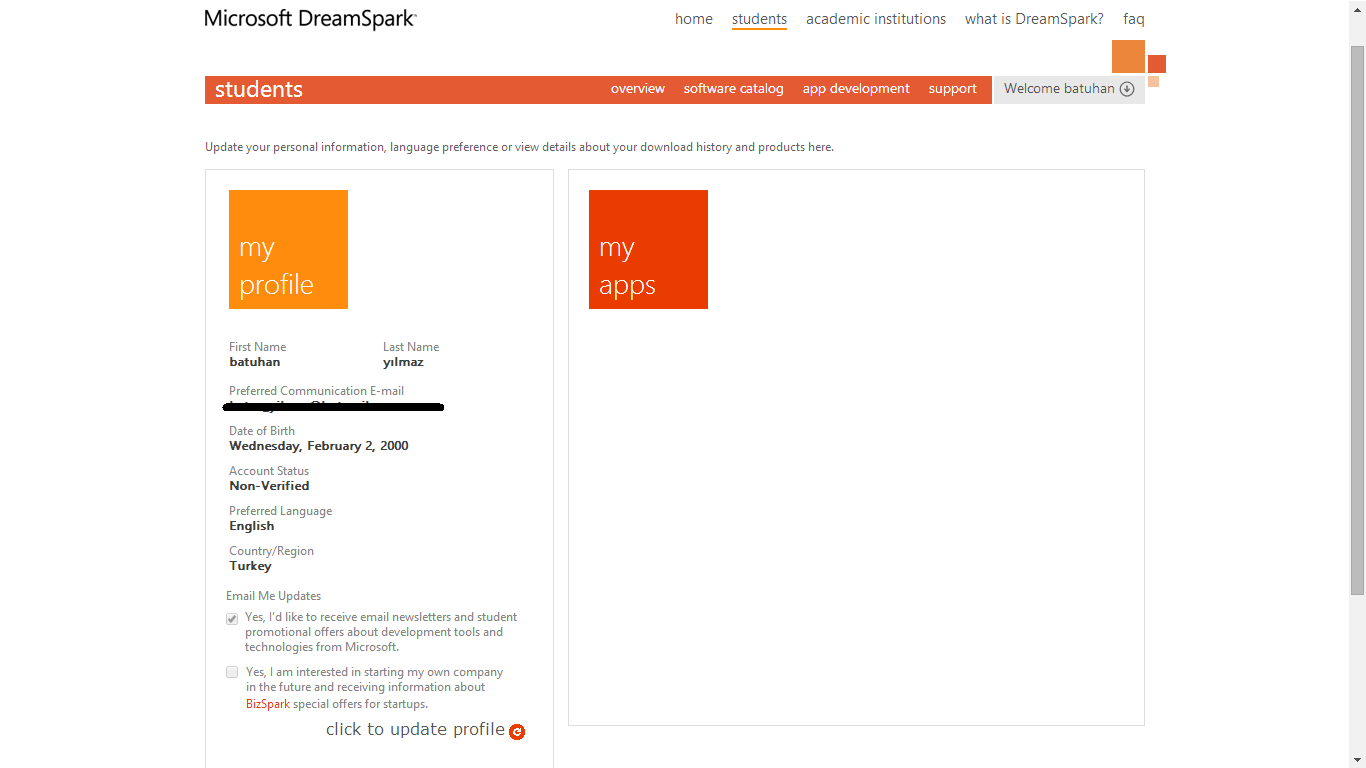Viewport: 1366px width, 768px height.
Task: Click the vertical scrollbar thumb
Action: click(x=1357, y=320)
